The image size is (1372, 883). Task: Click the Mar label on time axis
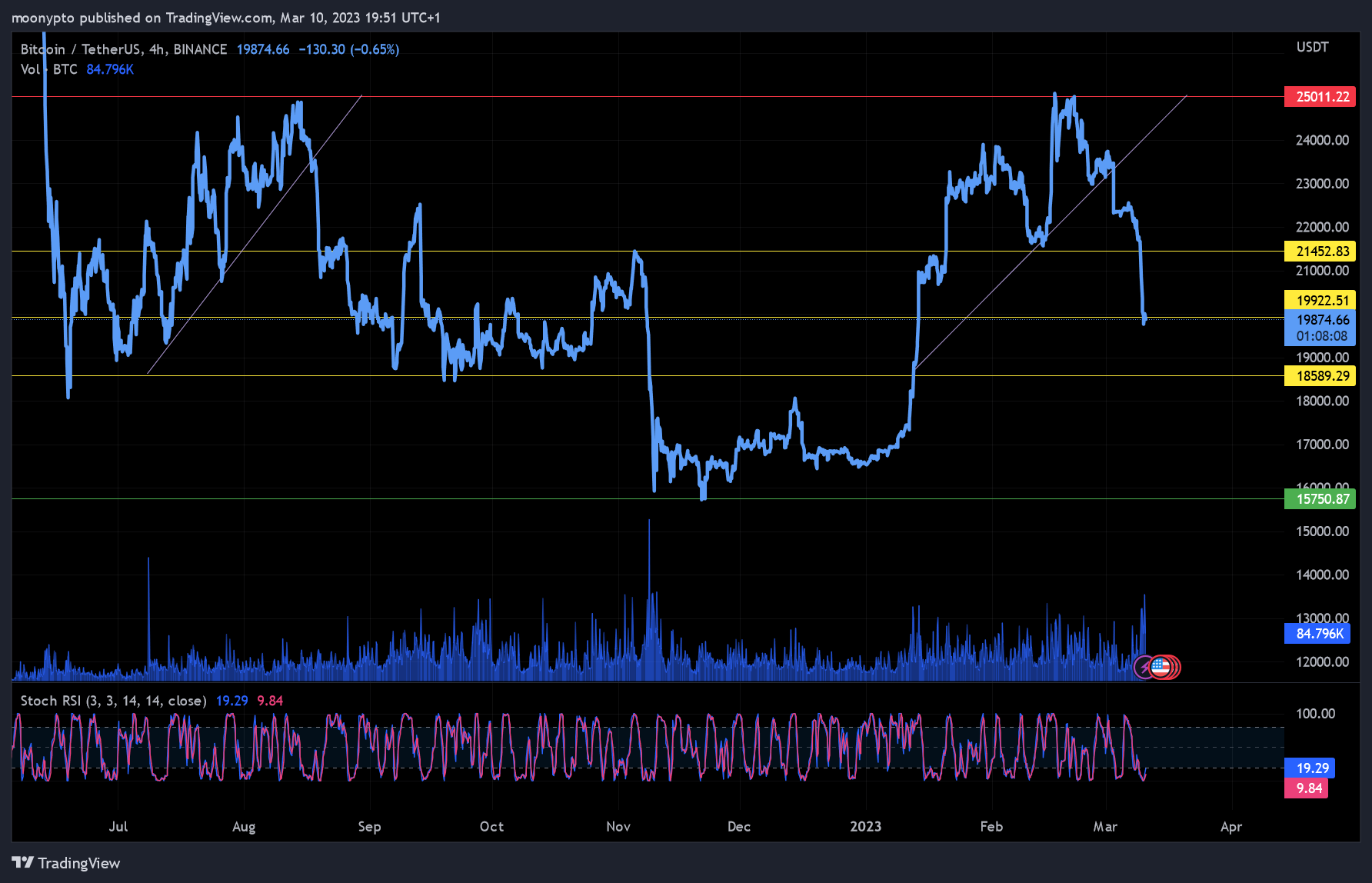pyautogui.click(x=1106, y=827)
